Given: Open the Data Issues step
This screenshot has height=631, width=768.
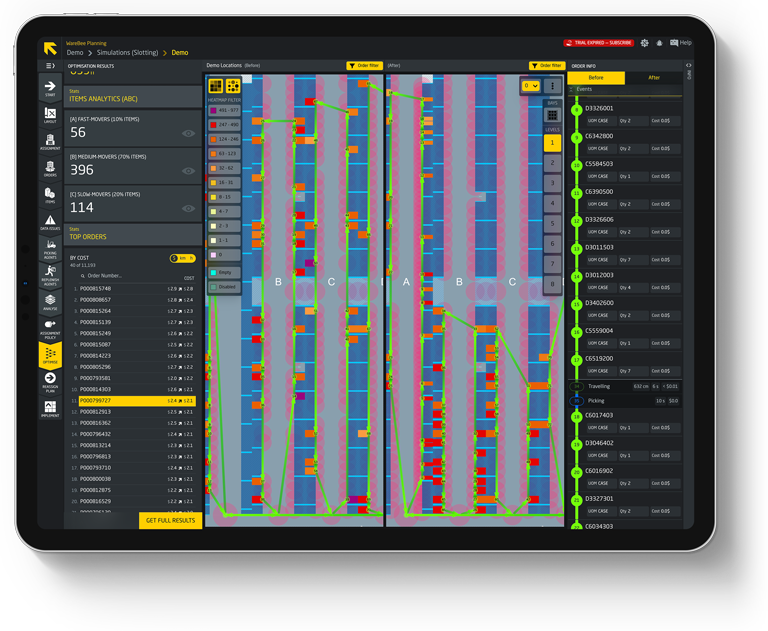Looking at the screenshot, I should [x=50, y=222].
